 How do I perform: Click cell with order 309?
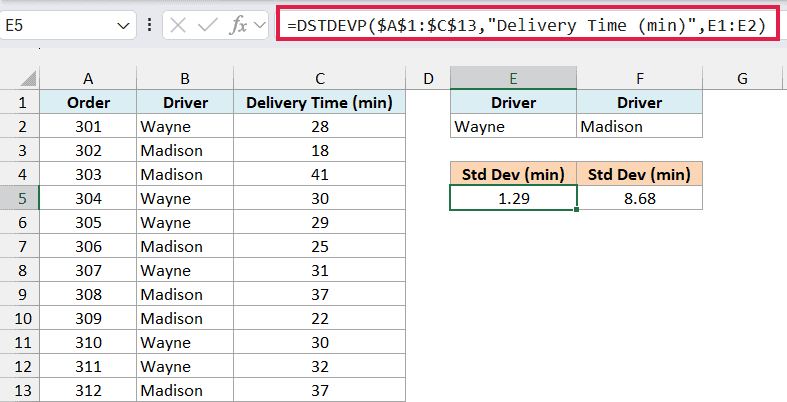88,318
